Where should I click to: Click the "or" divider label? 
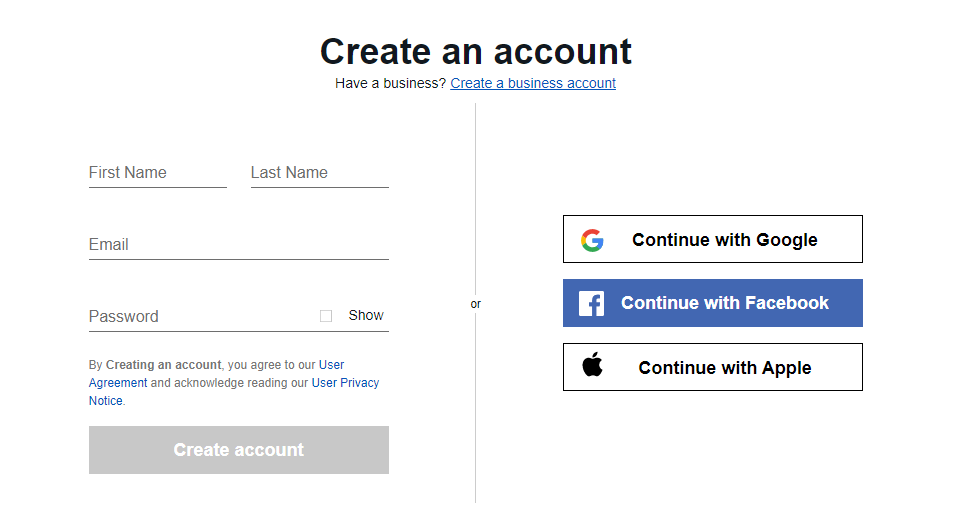tap(475, 304)
